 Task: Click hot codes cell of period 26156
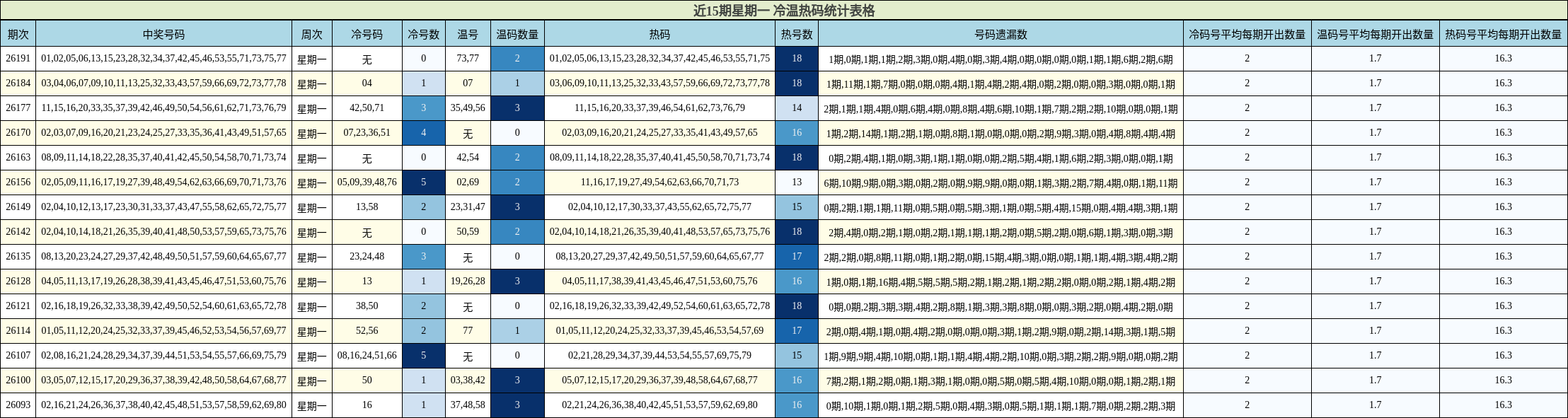click(659, 182)
